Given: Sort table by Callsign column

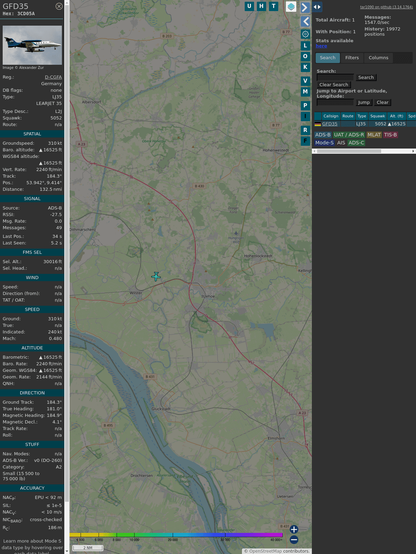Looking at the screenshot, I should 330,116.
